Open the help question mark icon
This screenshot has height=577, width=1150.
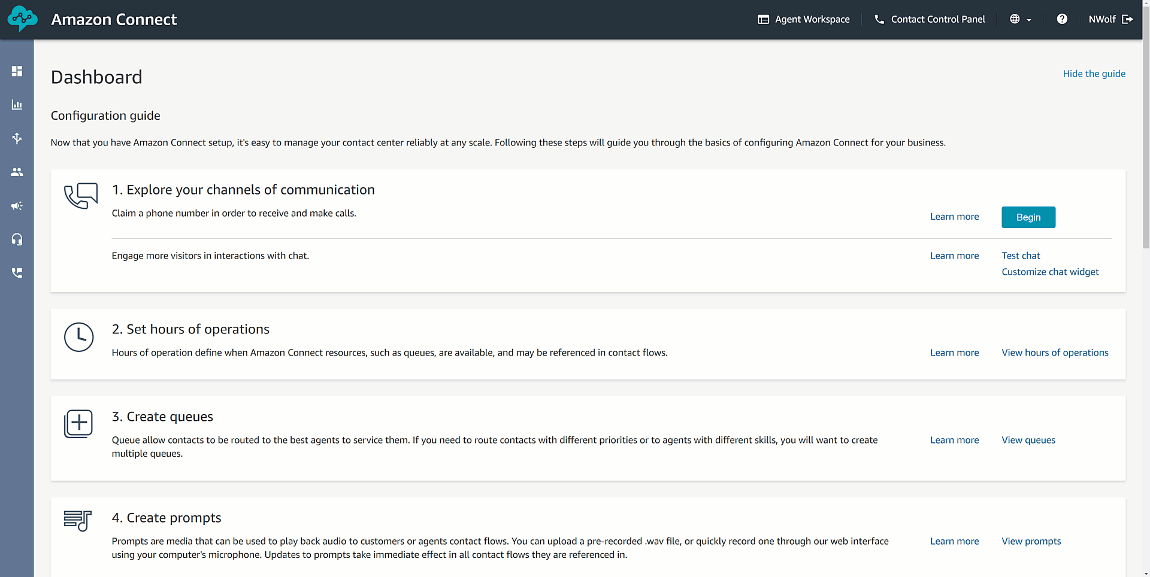click(1062, 19)
